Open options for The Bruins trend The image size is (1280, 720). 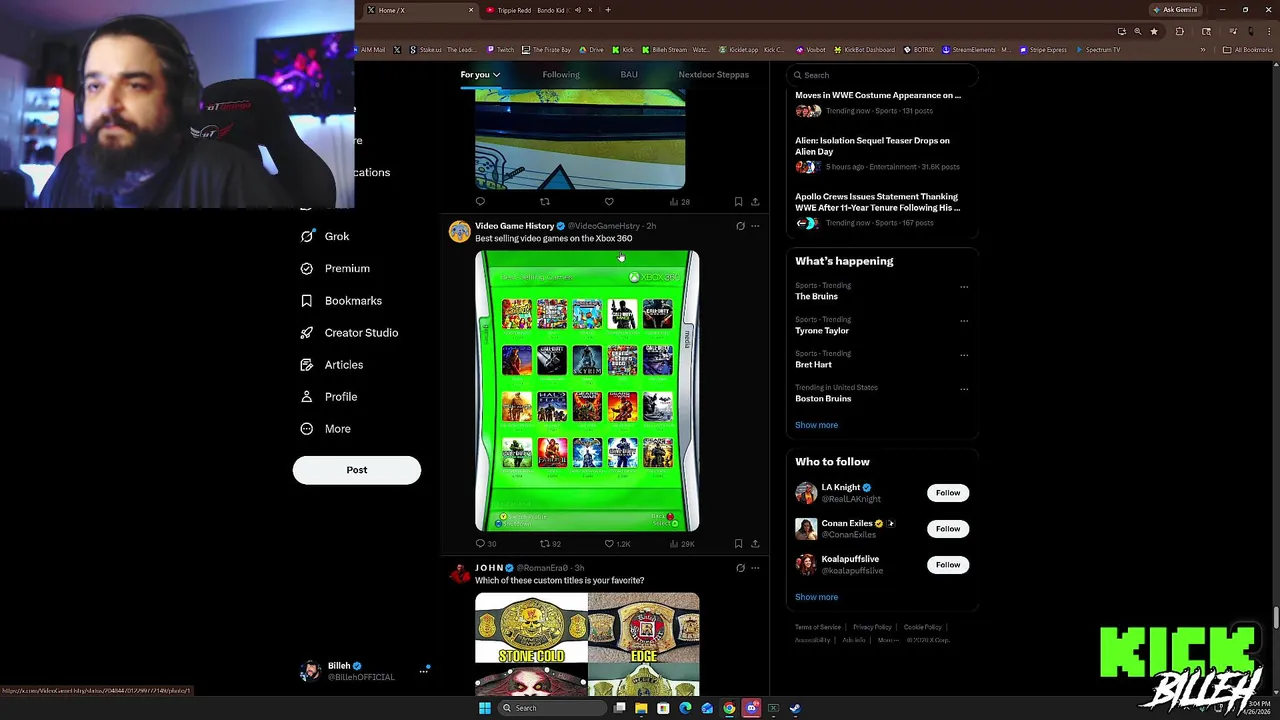[964, 287]
